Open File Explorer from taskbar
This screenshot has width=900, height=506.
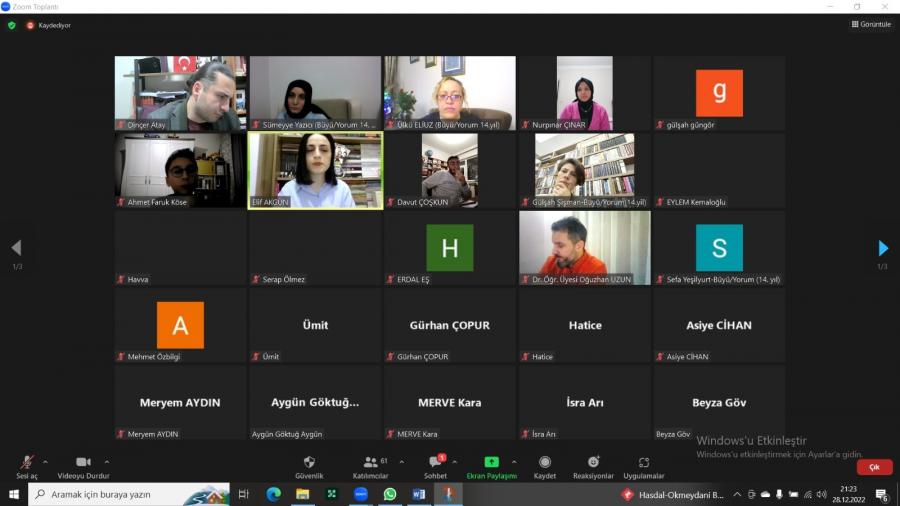point(302,494)
